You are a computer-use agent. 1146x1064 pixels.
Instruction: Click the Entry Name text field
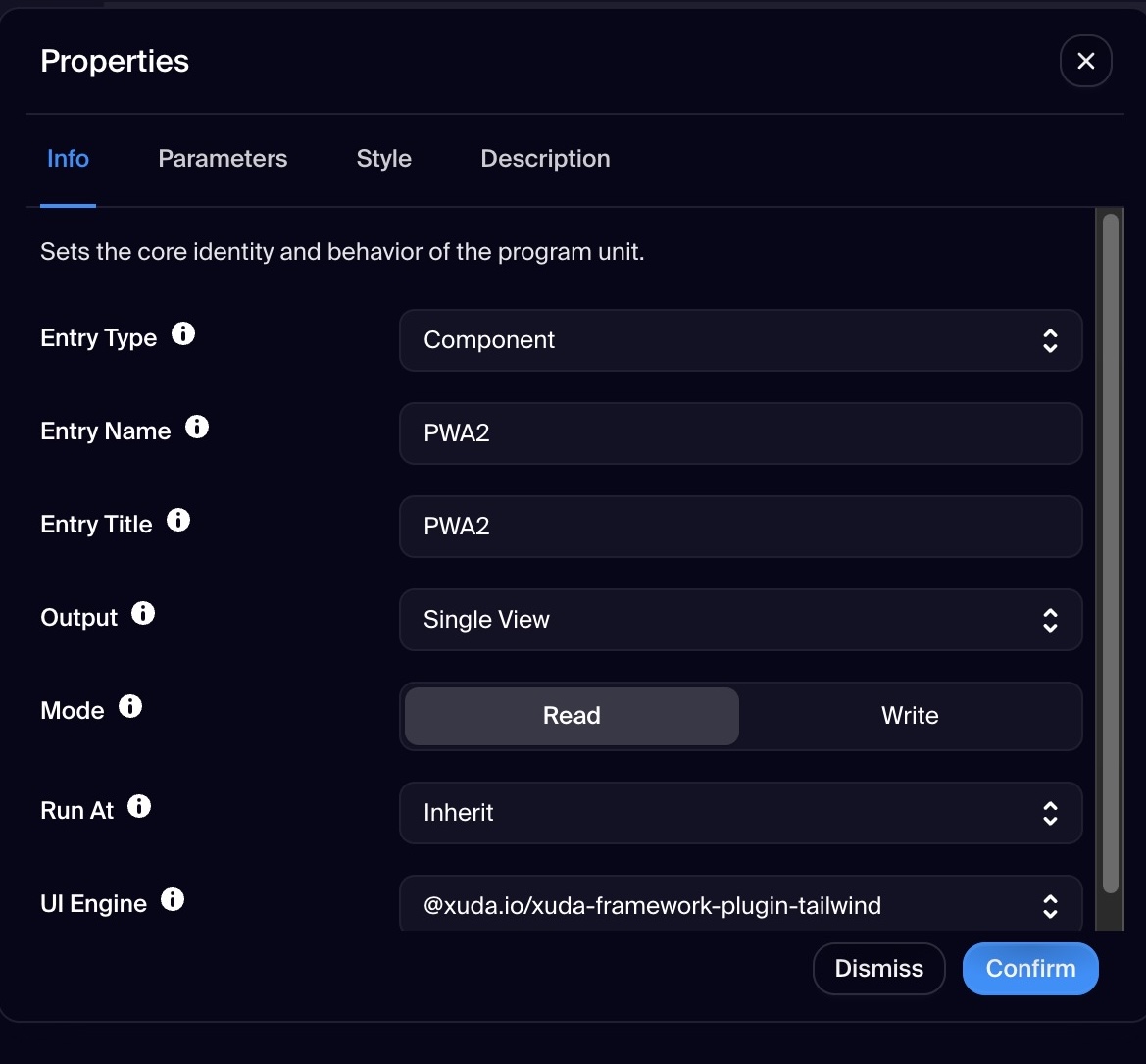pyautogui.click(x=740, y=433)
